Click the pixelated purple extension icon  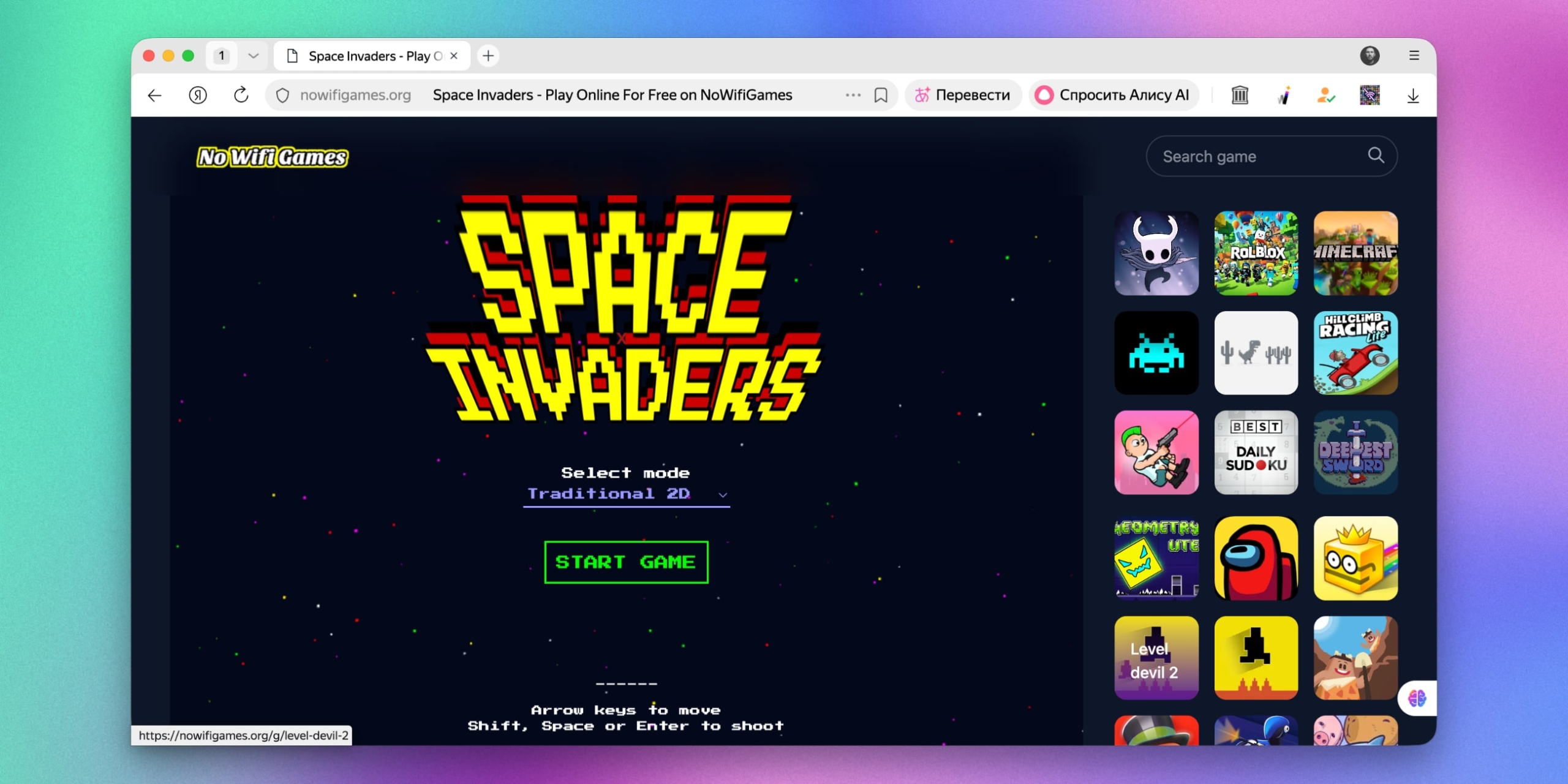[x=1370, y=95]
